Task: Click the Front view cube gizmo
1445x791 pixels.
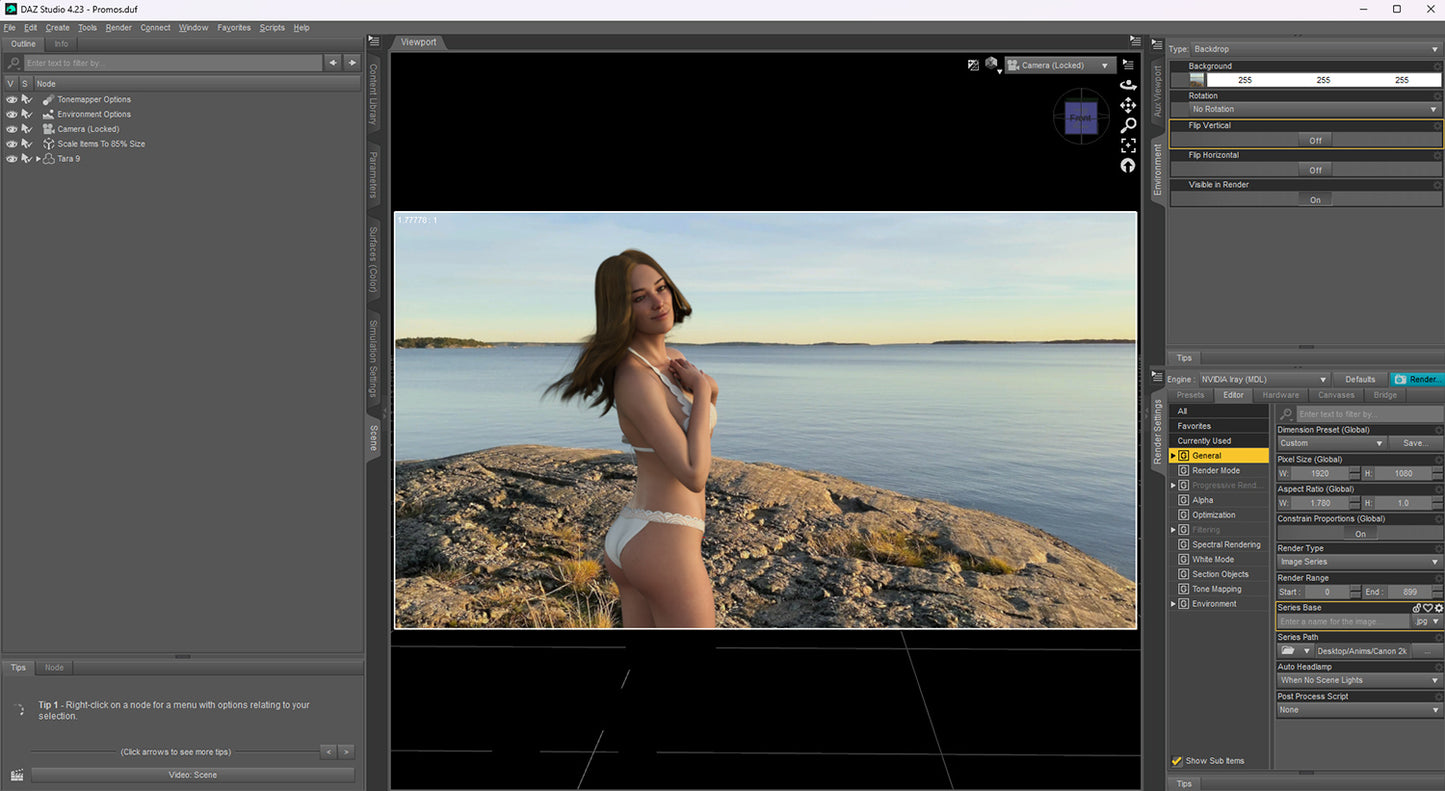Action: (x=1080, y=117)
